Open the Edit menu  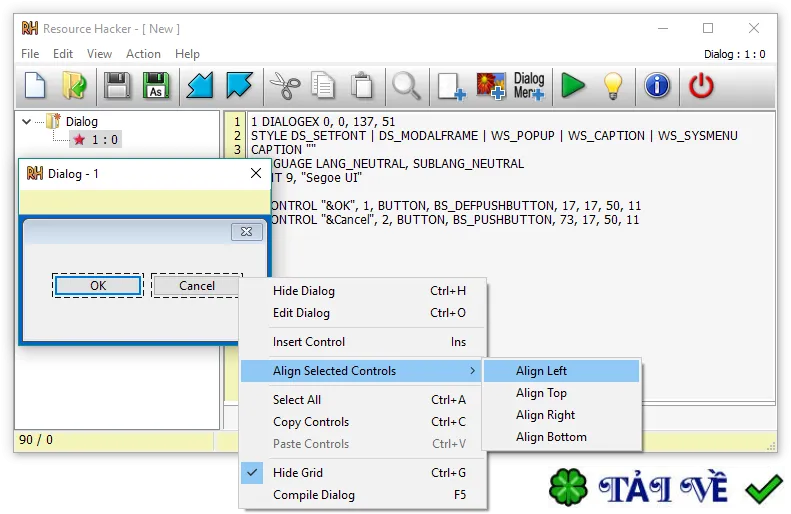click(x=63, y=54)
